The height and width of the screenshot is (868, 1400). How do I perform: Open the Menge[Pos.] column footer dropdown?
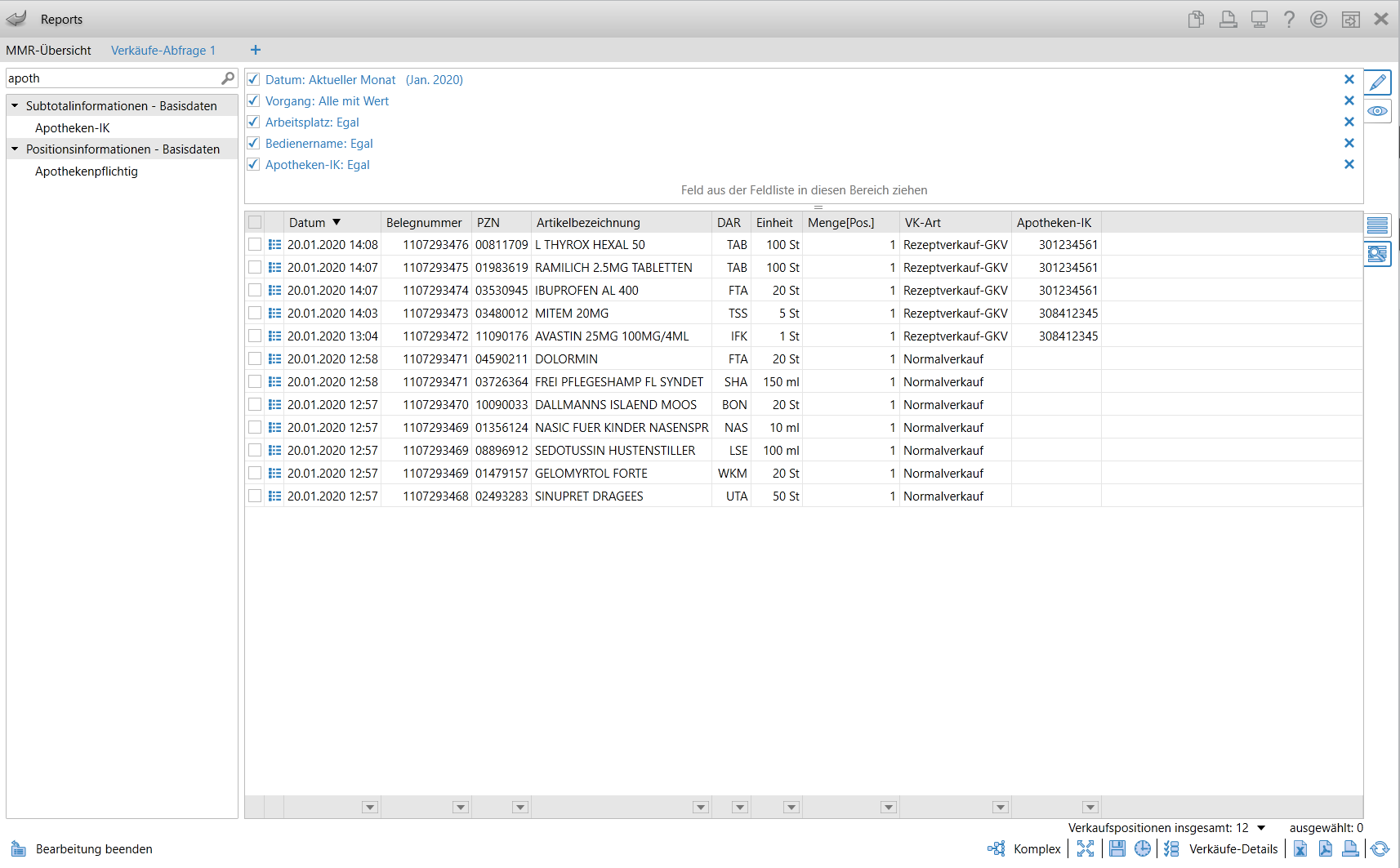(x=889, y=807)
